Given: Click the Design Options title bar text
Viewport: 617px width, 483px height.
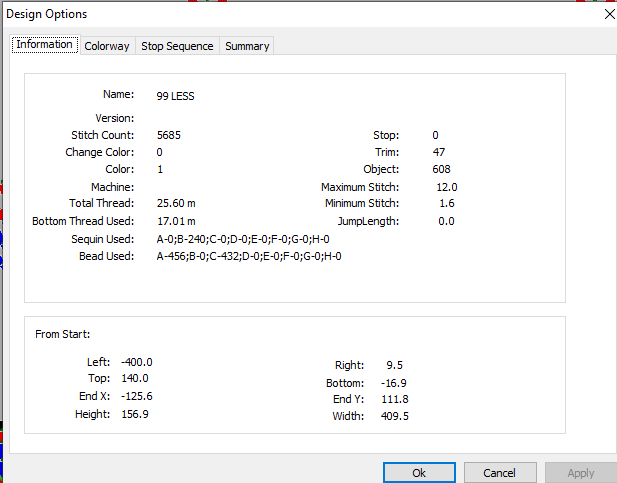Looking at the screenshot, I should [47, 14].
